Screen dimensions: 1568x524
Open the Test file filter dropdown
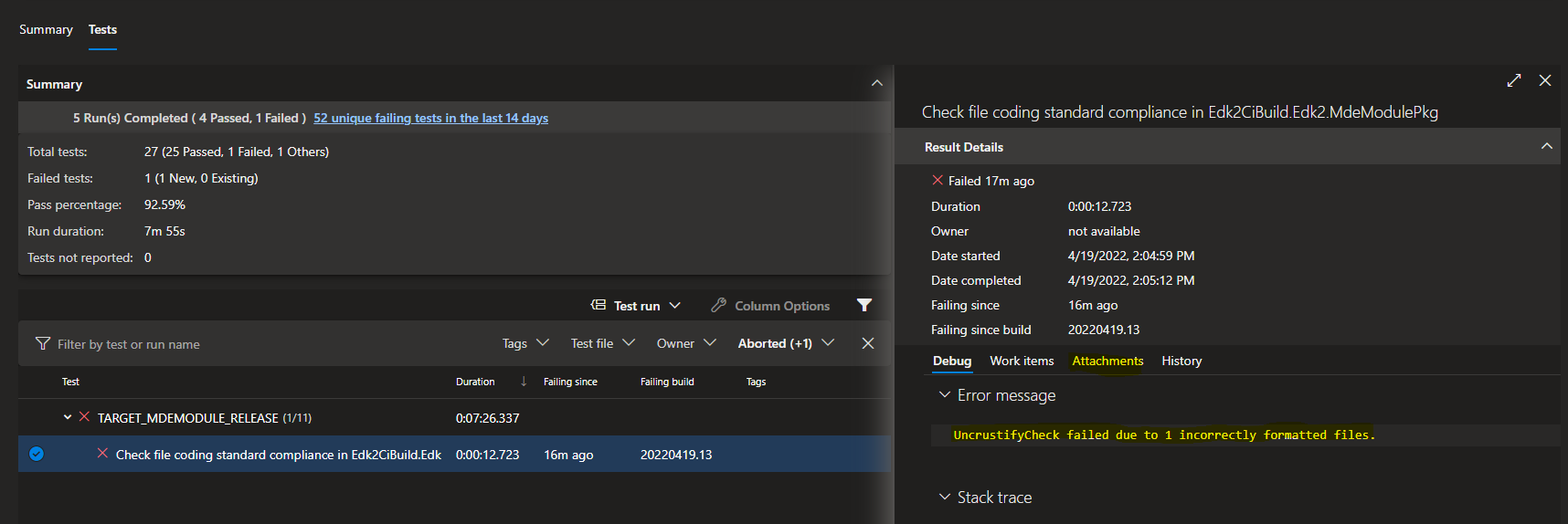pos(602,343)
